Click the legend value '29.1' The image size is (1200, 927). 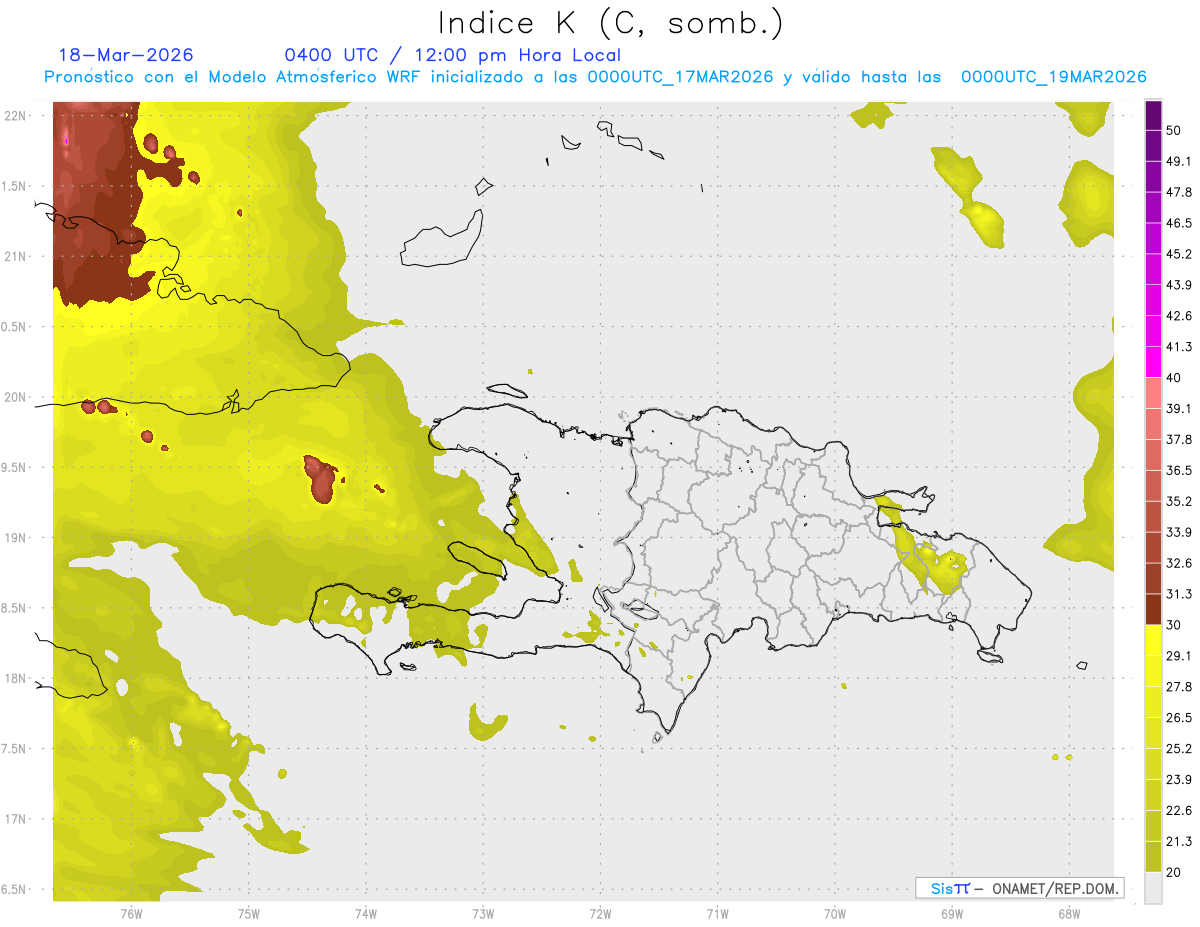pyautogui.click(x=1179, y=655)
